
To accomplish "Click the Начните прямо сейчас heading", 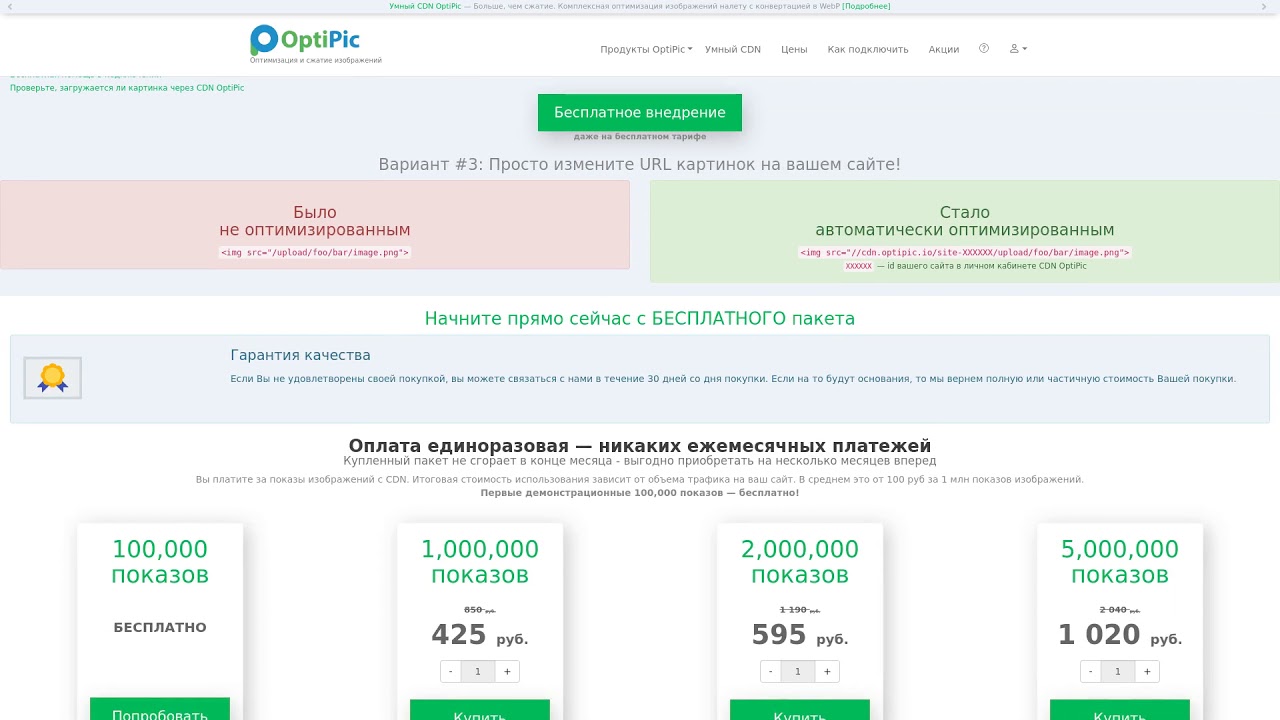I will coord(640,318).
